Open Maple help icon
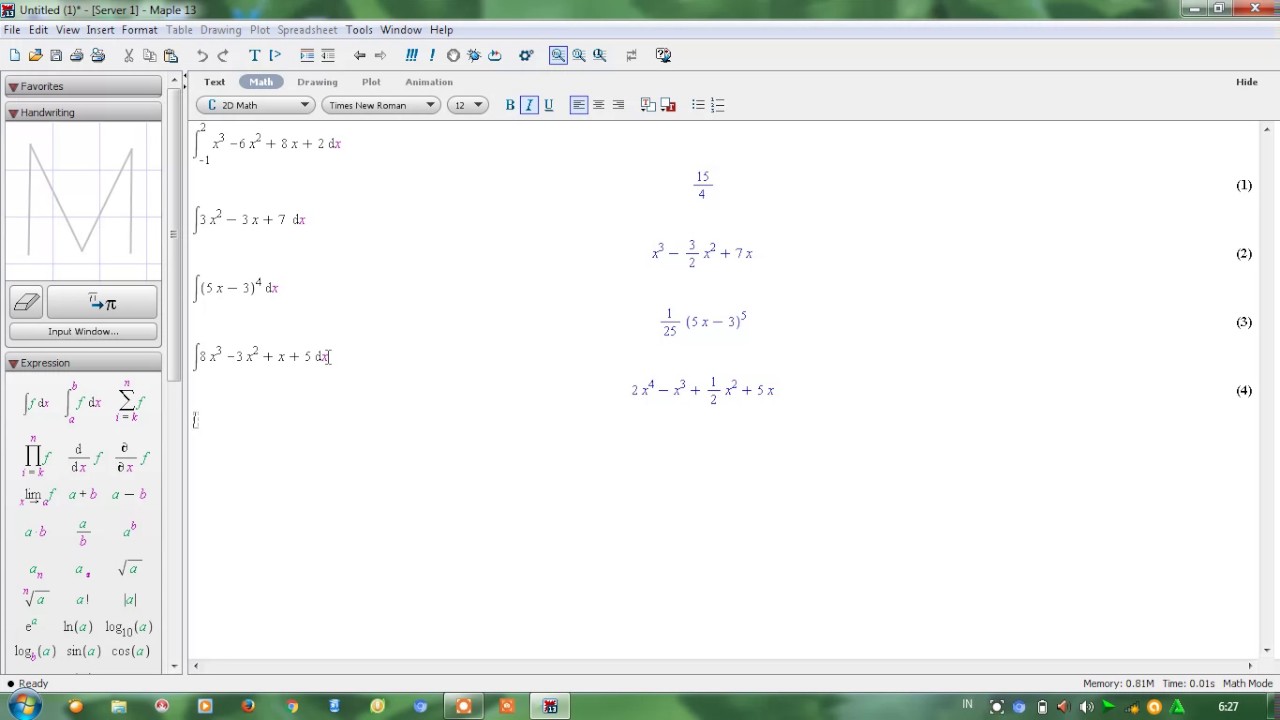1280x720 pixels. coord(663,55)
